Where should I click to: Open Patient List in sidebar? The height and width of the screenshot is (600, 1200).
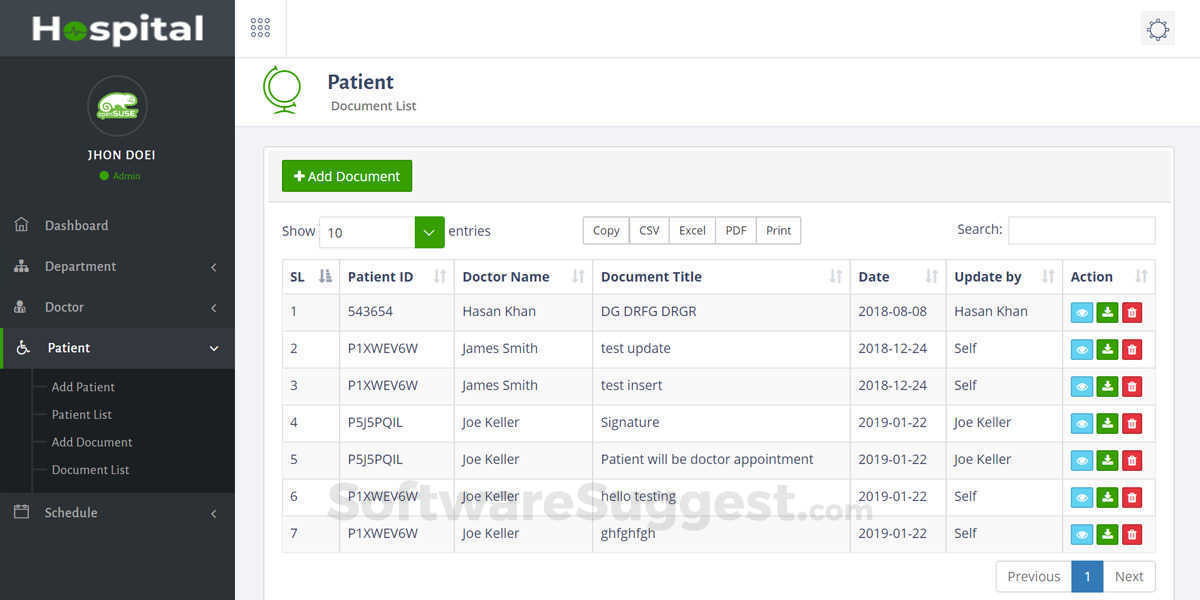(x=82, y=415)
